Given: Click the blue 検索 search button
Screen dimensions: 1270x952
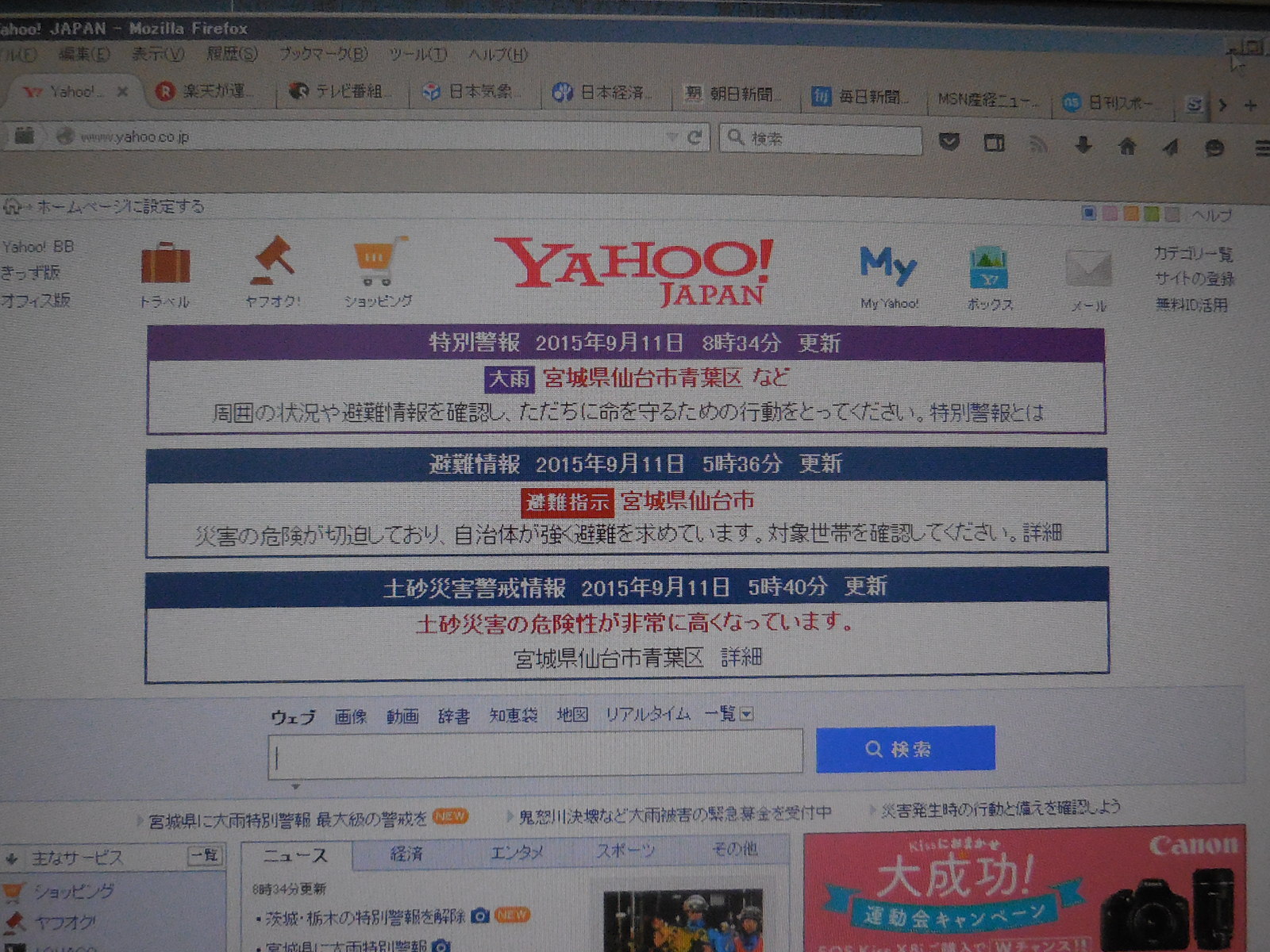Looking at the screenshot, I should [906, 748].
